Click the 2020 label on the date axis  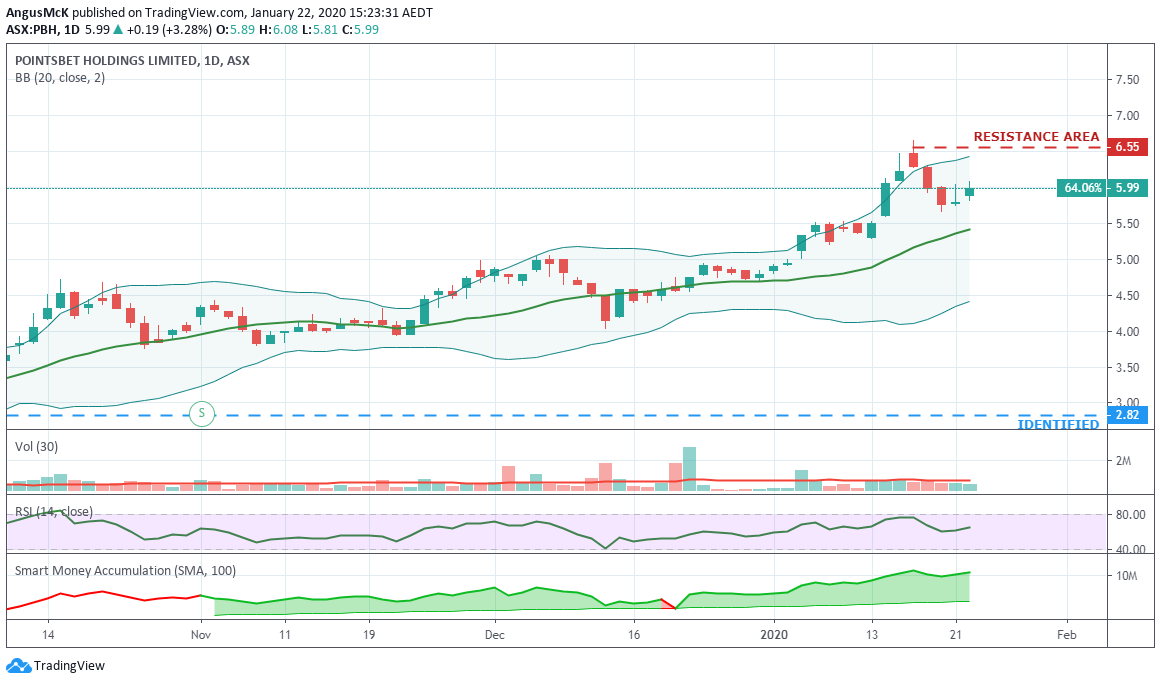(x=774, y=635)
